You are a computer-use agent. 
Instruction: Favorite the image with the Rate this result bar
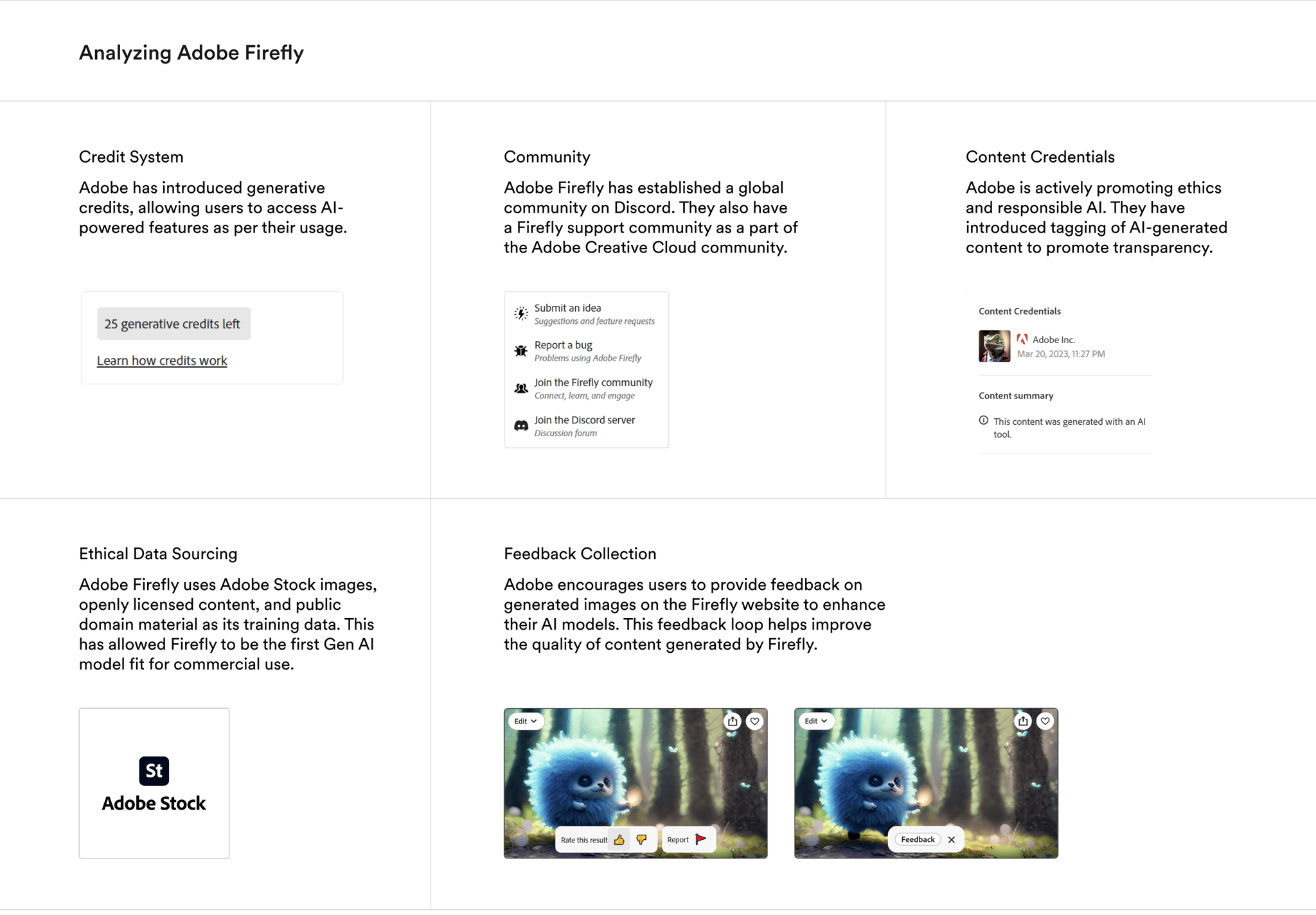pos(755,721)
